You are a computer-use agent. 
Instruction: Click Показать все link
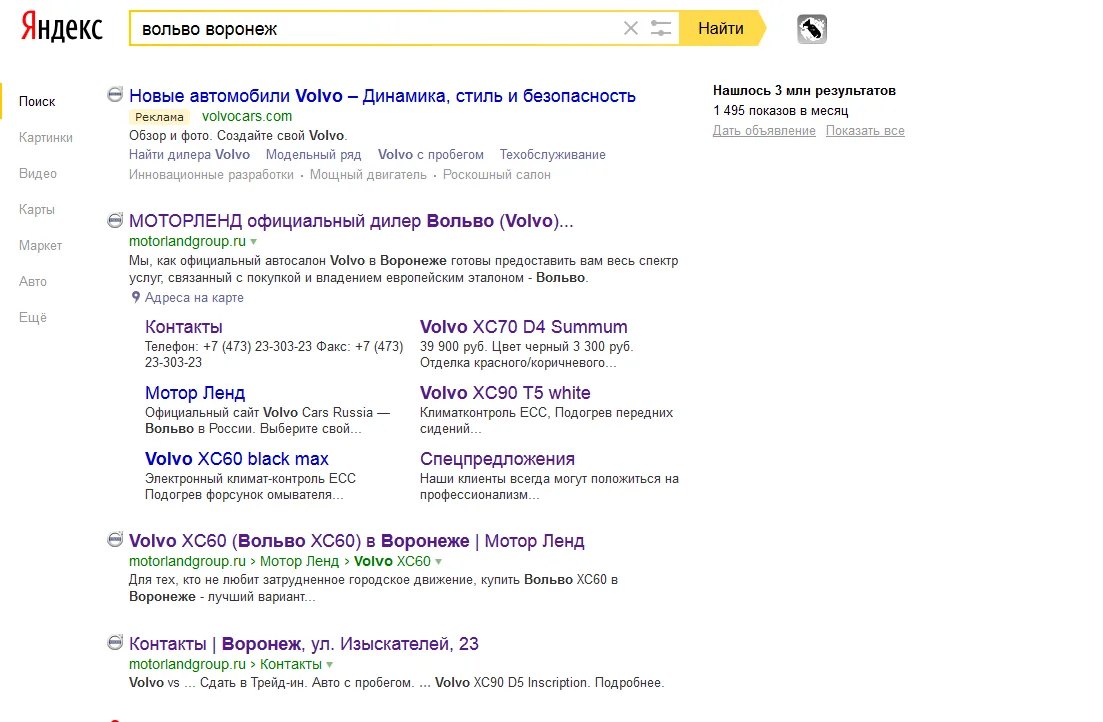point(865,130)
